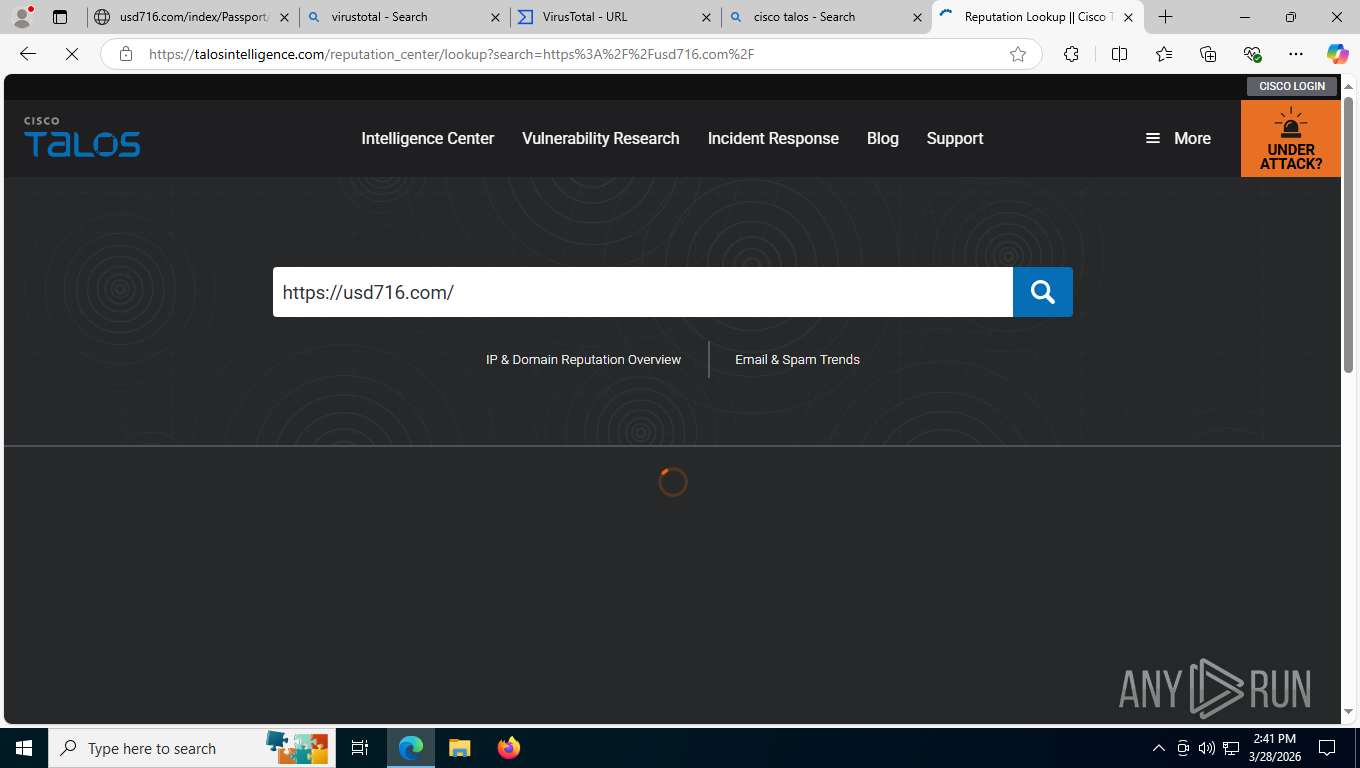This screenshot has height=768, width=1360.
Task: Open the Support menu
Action: click(x=955, y=138)
